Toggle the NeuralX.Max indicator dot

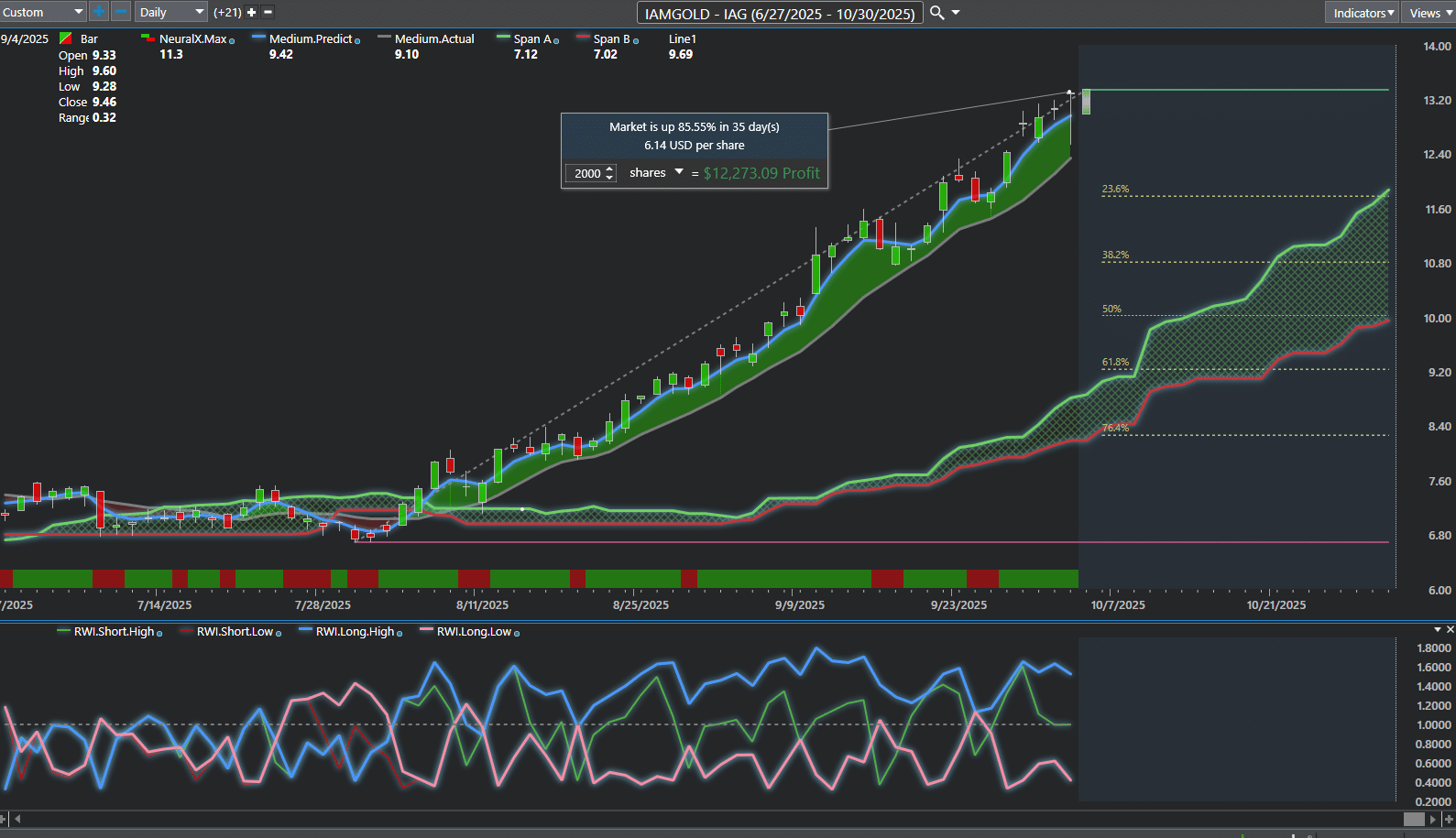coord(232,40)
